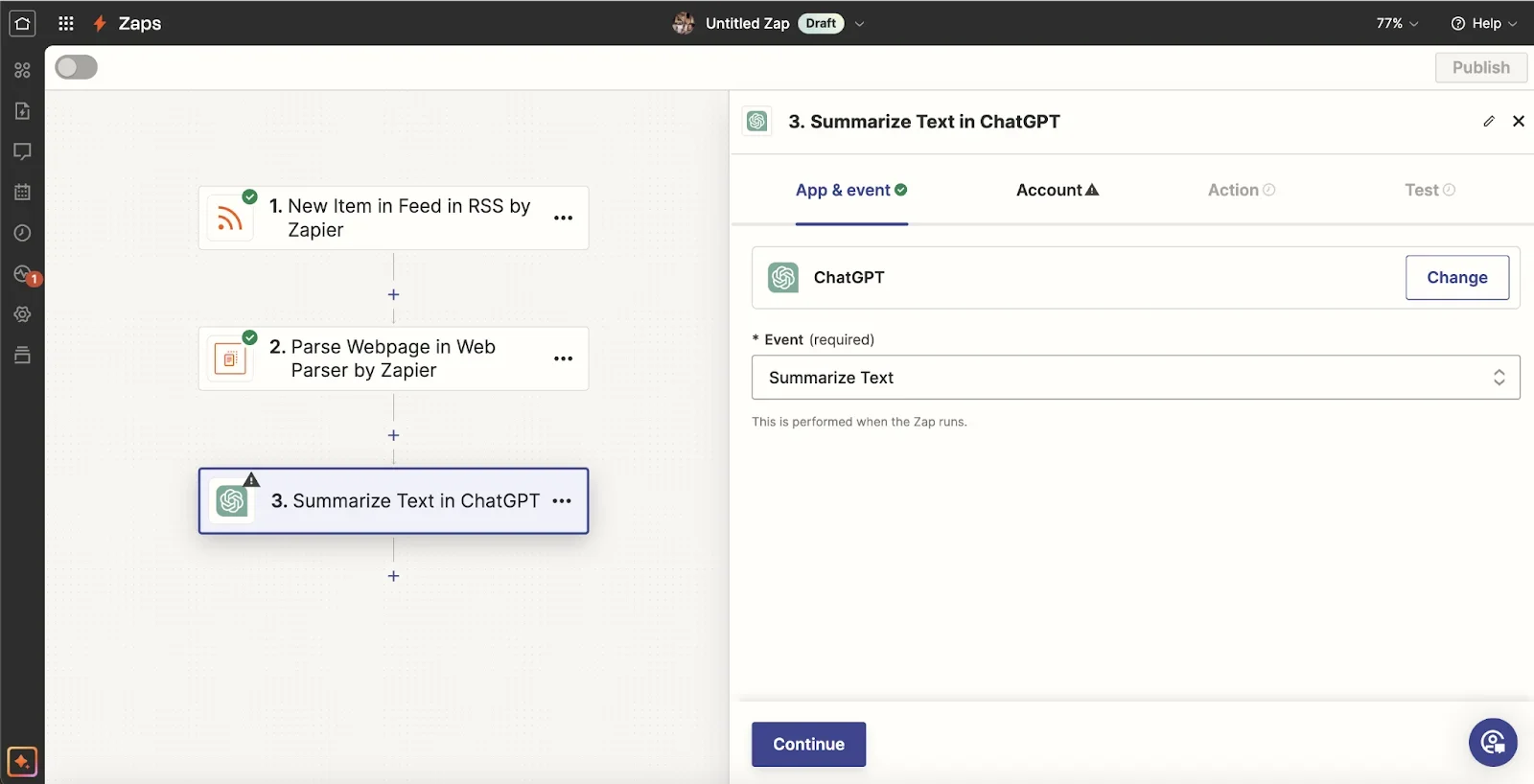Viewport: 1534px width, 784px height.
Task: Click the Publish button
Action: [1480, 67]
